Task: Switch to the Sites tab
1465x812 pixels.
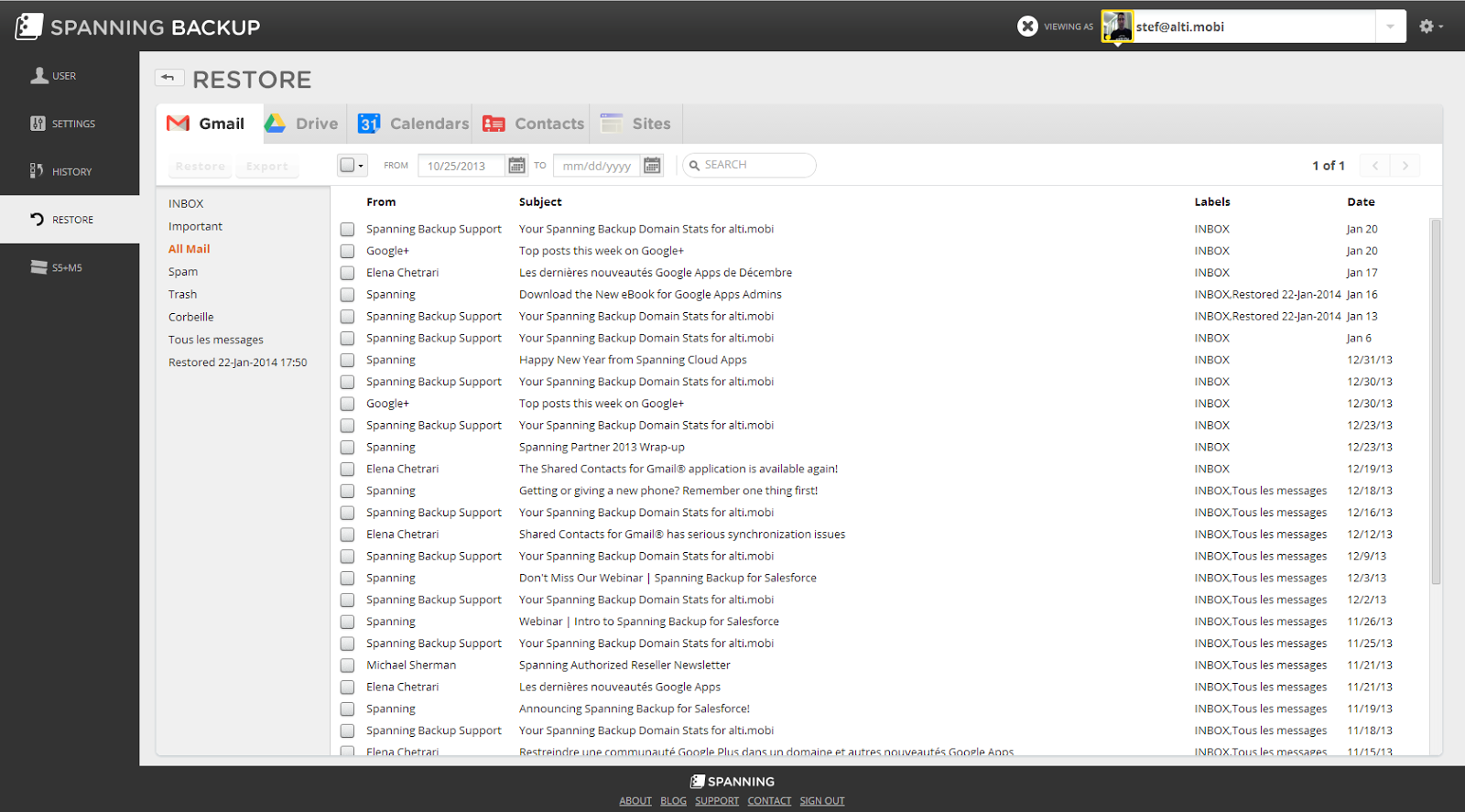Action: (x=635, y=124)
